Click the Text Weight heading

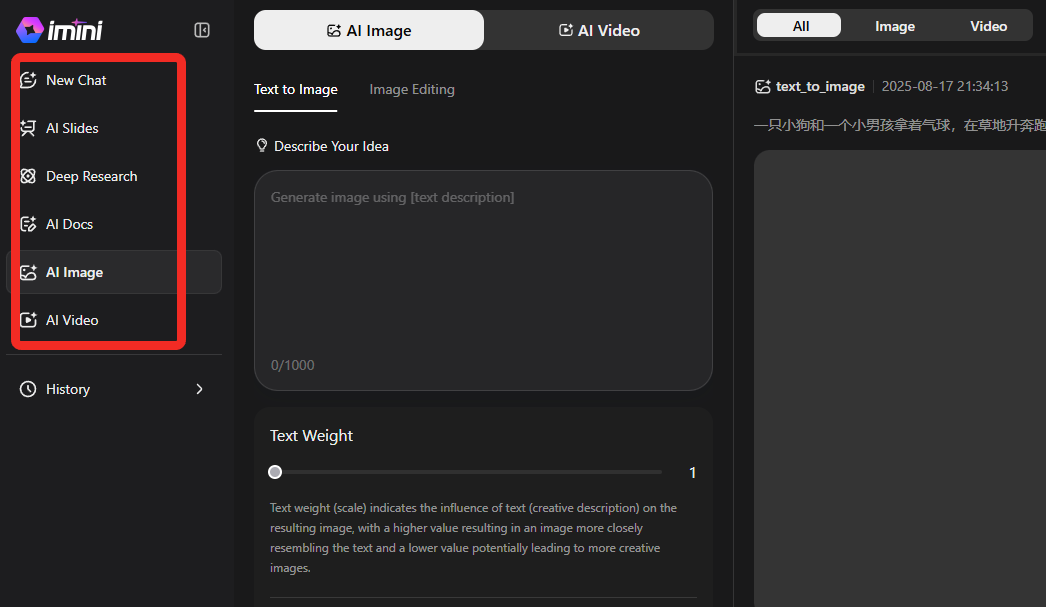[x=311, y=436]
